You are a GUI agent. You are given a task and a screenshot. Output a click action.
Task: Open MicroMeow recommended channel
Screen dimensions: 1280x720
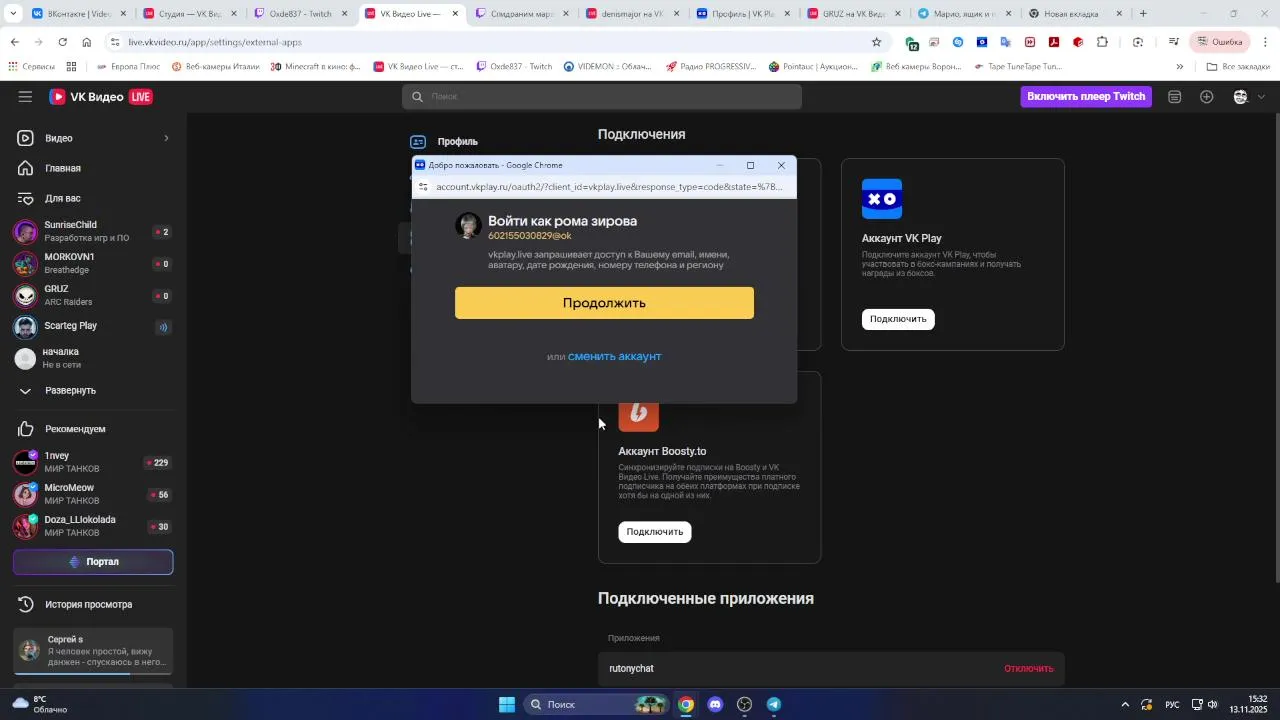tap(93, 494)
